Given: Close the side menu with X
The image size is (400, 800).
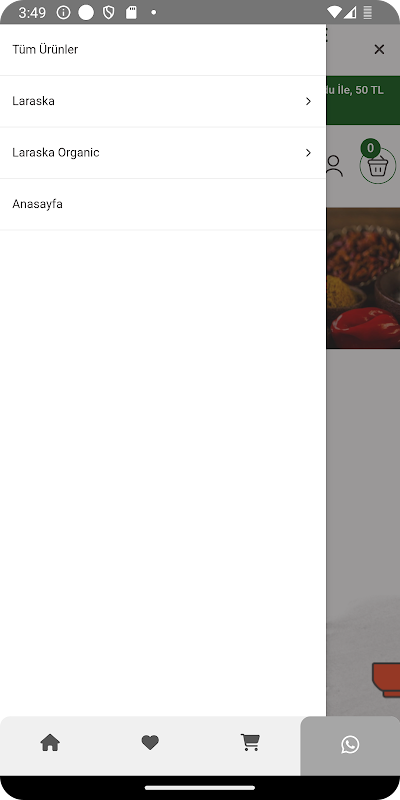Looking at the screenshot, I should pos(379,49).
